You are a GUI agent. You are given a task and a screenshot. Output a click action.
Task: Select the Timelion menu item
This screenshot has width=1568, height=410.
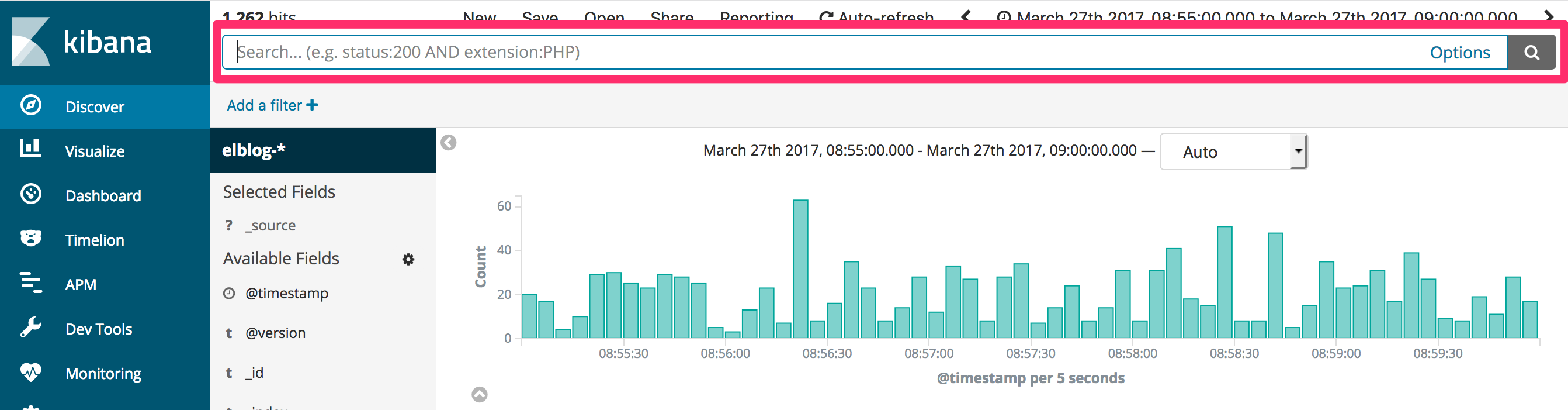(105, 240)
